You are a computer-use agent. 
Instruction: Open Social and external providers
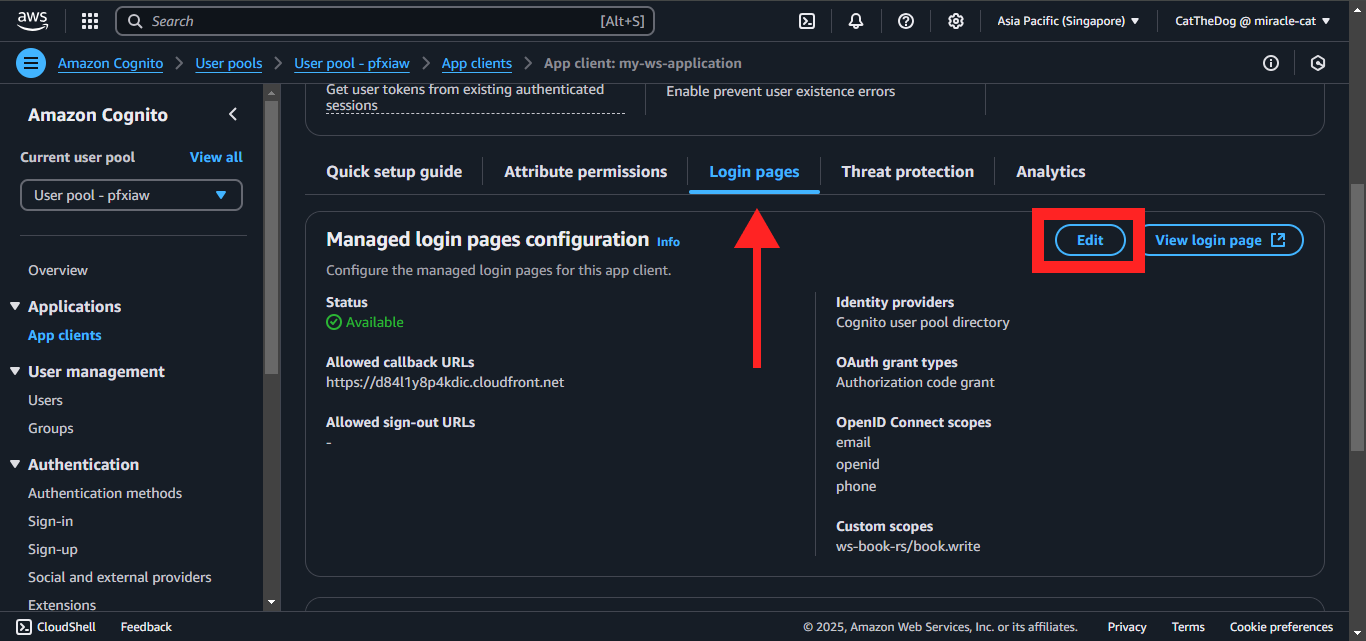120,577
